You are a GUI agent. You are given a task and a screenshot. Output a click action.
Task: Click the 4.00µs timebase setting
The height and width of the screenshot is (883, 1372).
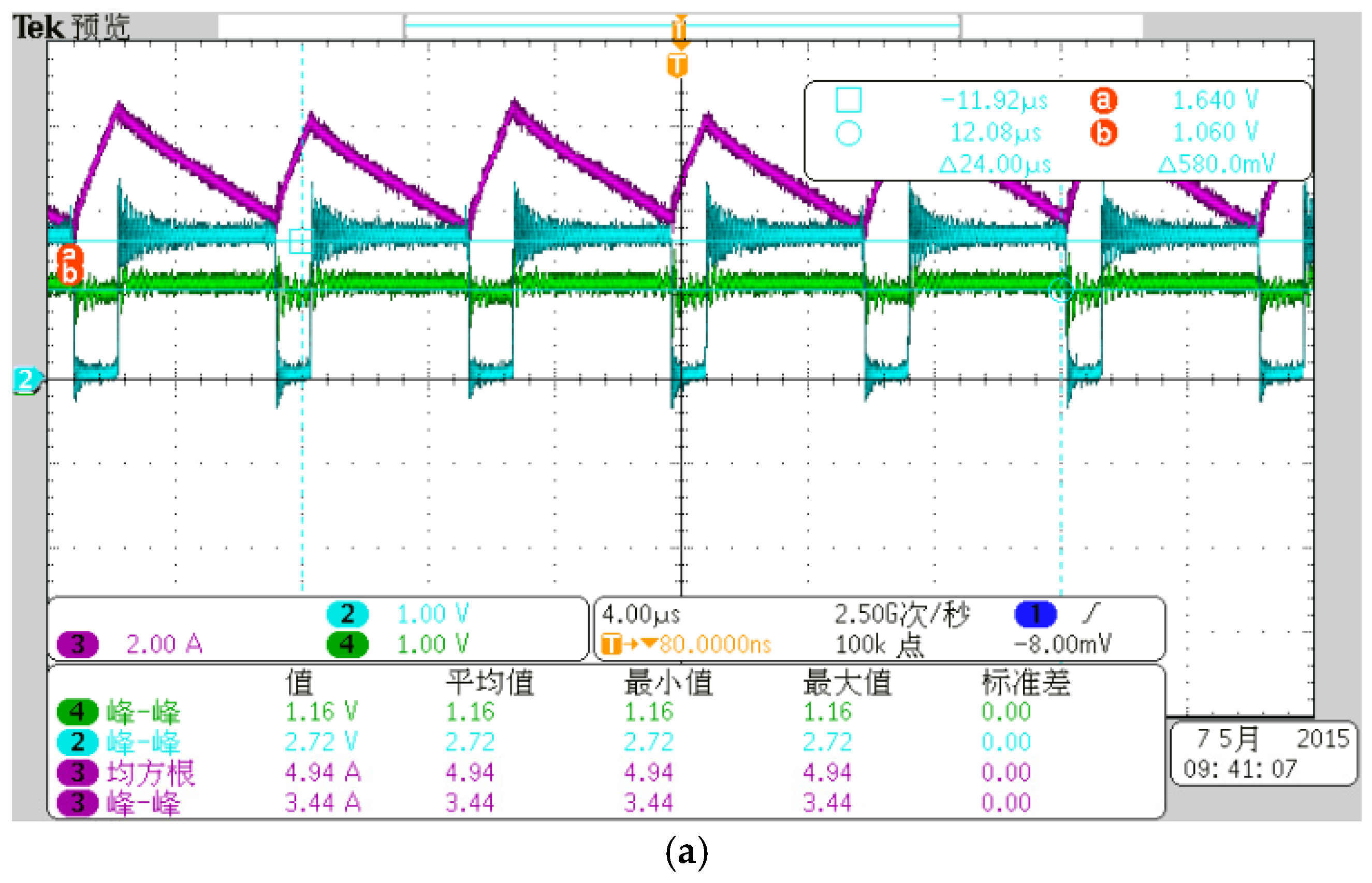tap(640, 615)
